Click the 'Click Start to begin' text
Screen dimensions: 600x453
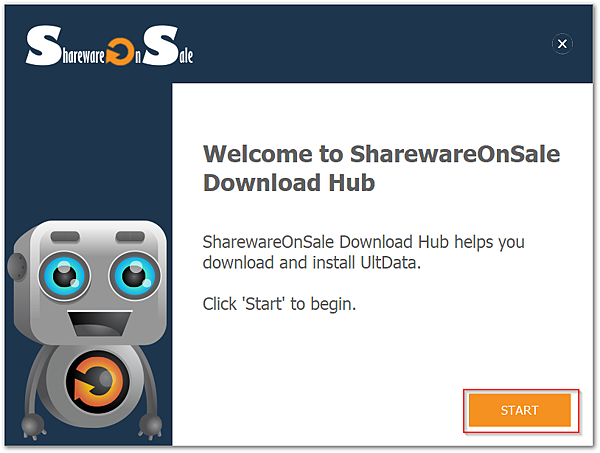click(x=279, y=304)
